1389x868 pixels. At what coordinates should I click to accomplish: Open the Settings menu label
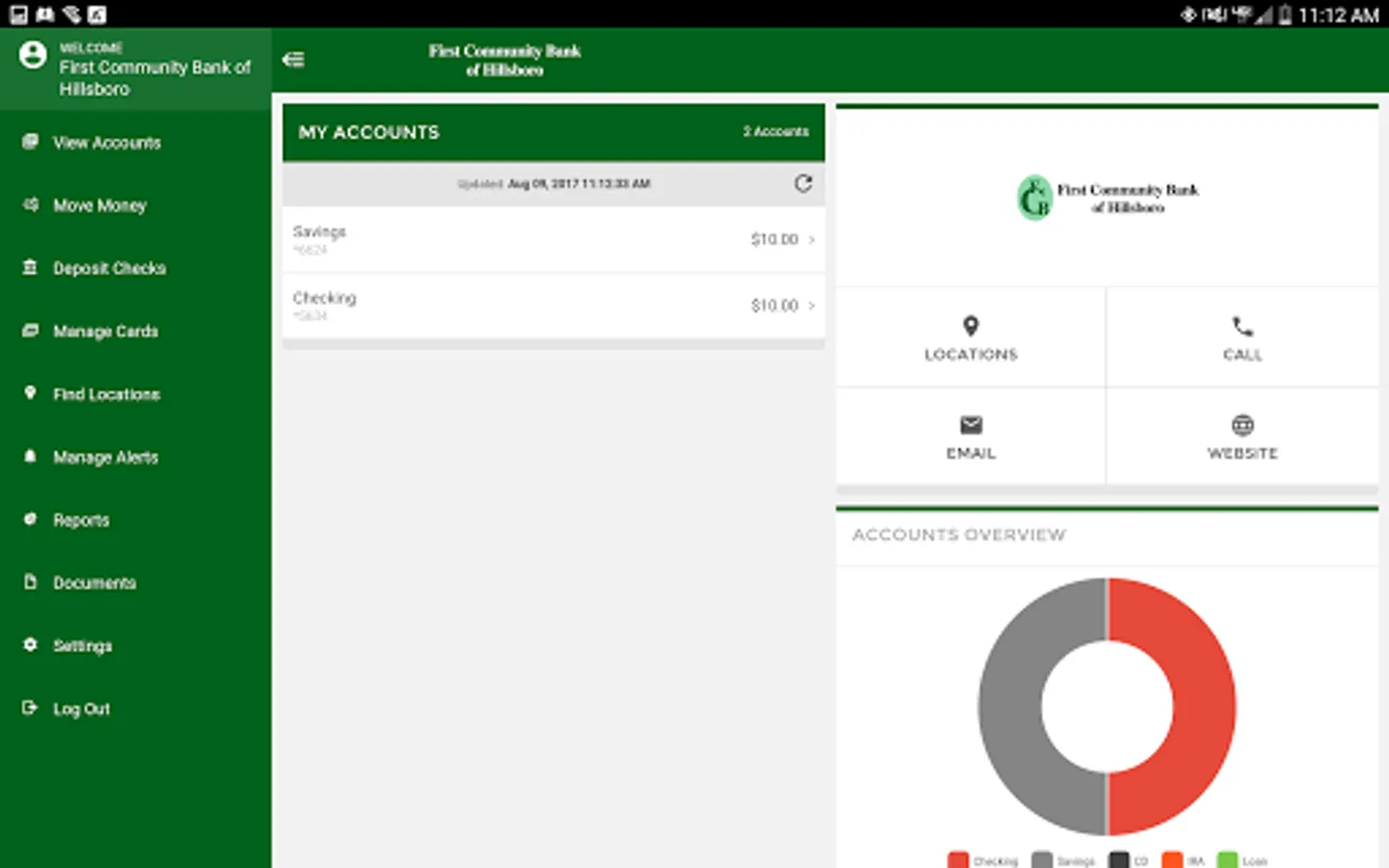coord(83,645)
